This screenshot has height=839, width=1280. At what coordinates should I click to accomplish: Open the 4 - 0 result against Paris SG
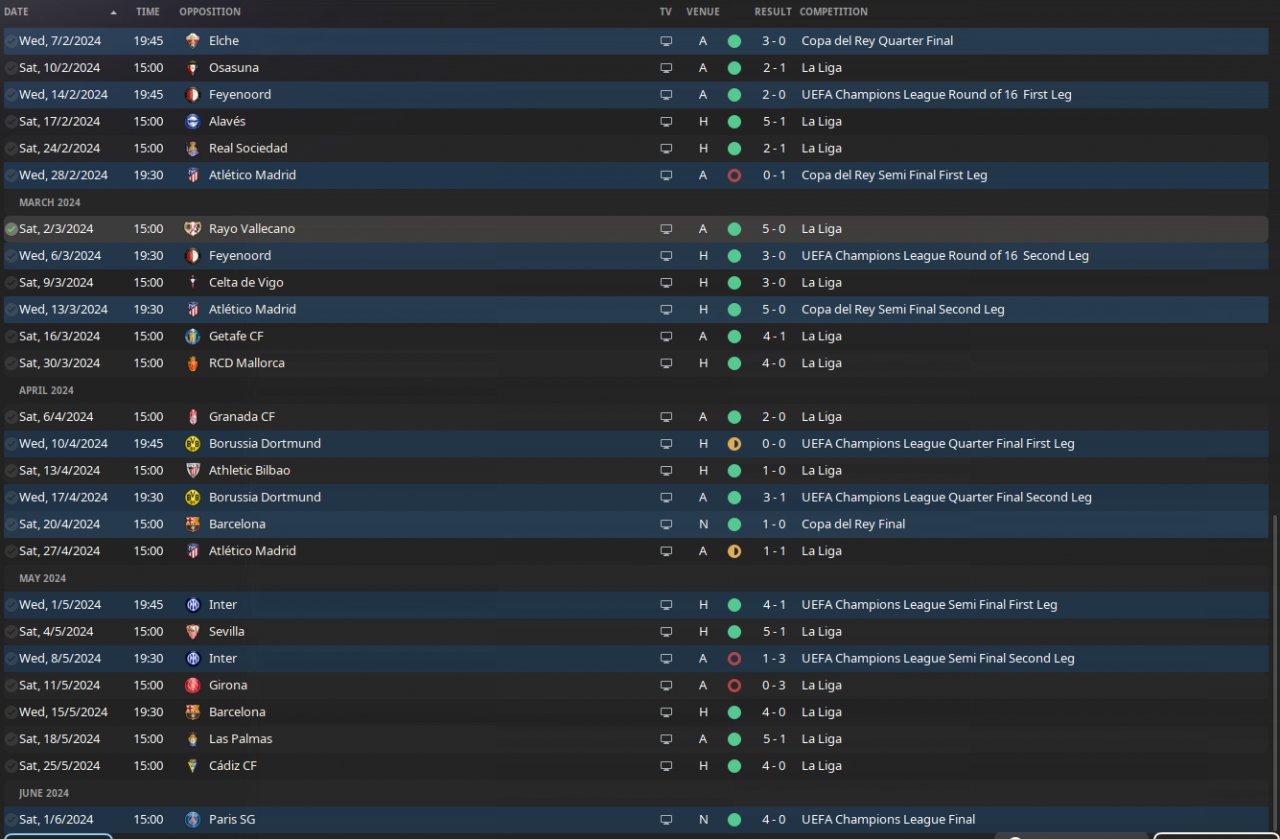coord(774,820)
